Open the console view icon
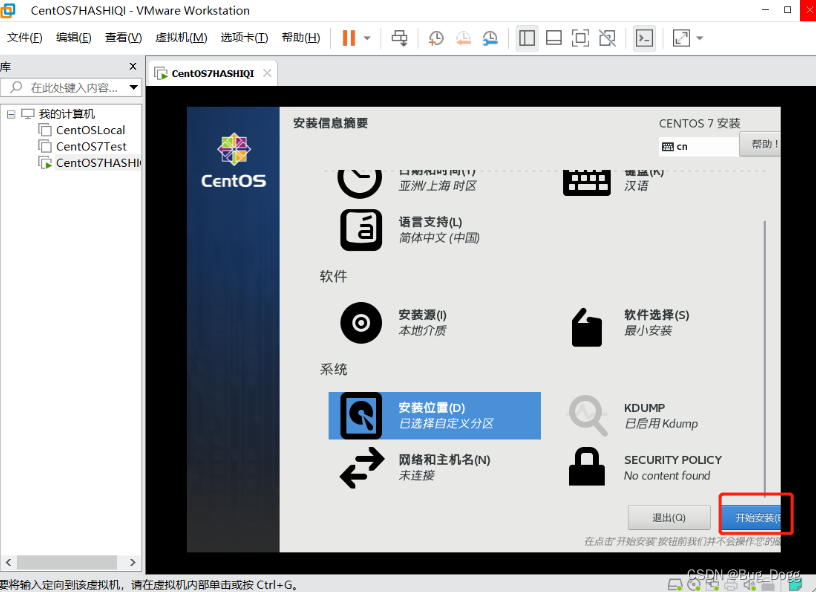816x592 pixels. click(x=644, y=38)
